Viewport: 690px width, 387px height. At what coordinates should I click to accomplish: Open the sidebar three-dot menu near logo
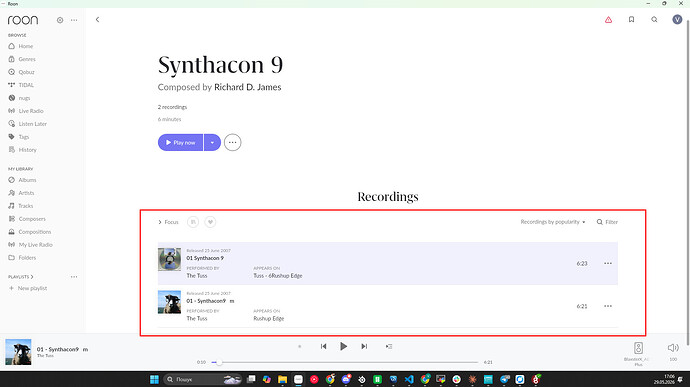point(74,20)
